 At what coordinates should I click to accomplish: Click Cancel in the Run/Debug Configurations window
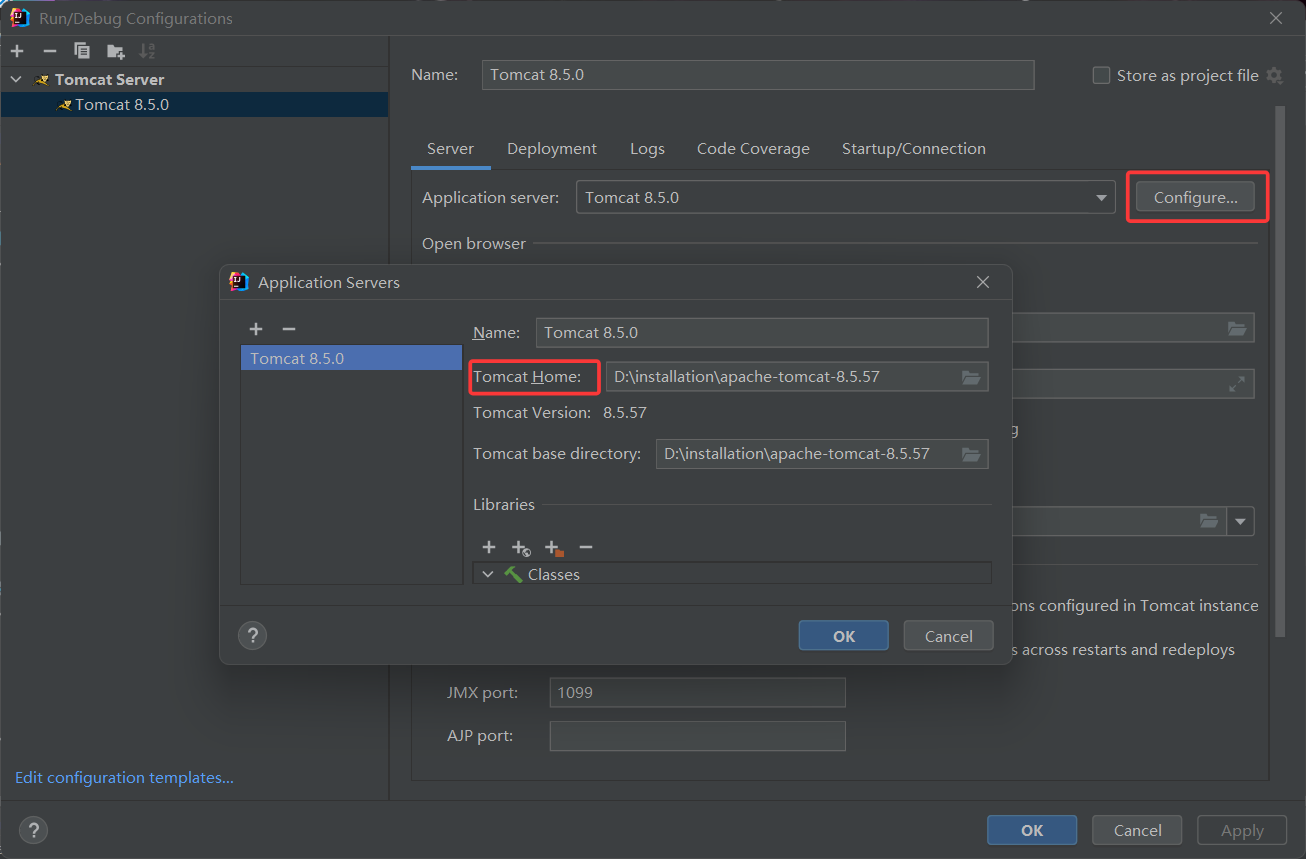click(x=1137, y=831)
